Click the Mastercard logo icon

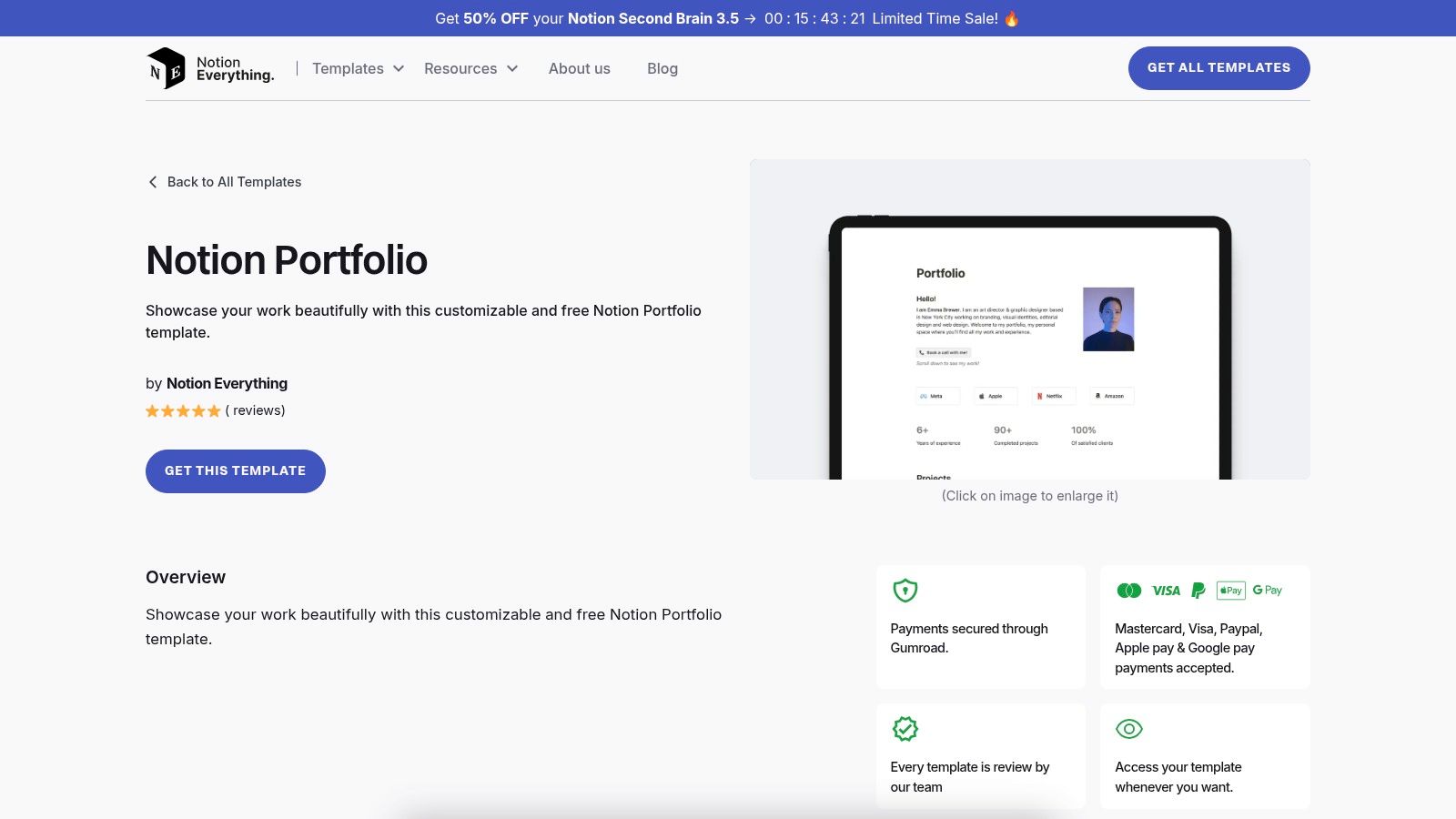1129,591
